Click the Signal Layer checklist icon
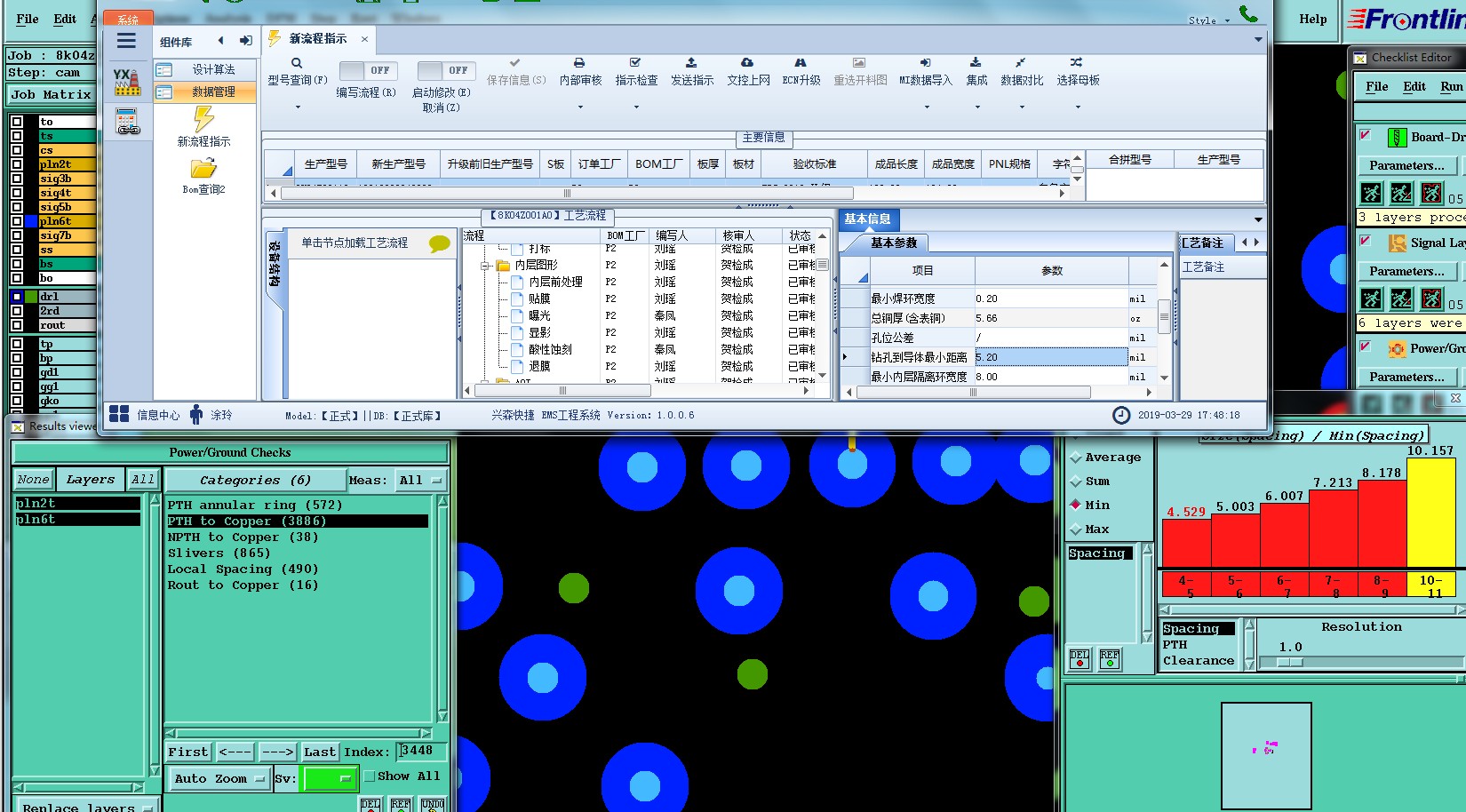The height and width of the screenshot is (812, 1466). click(1397, 243)
